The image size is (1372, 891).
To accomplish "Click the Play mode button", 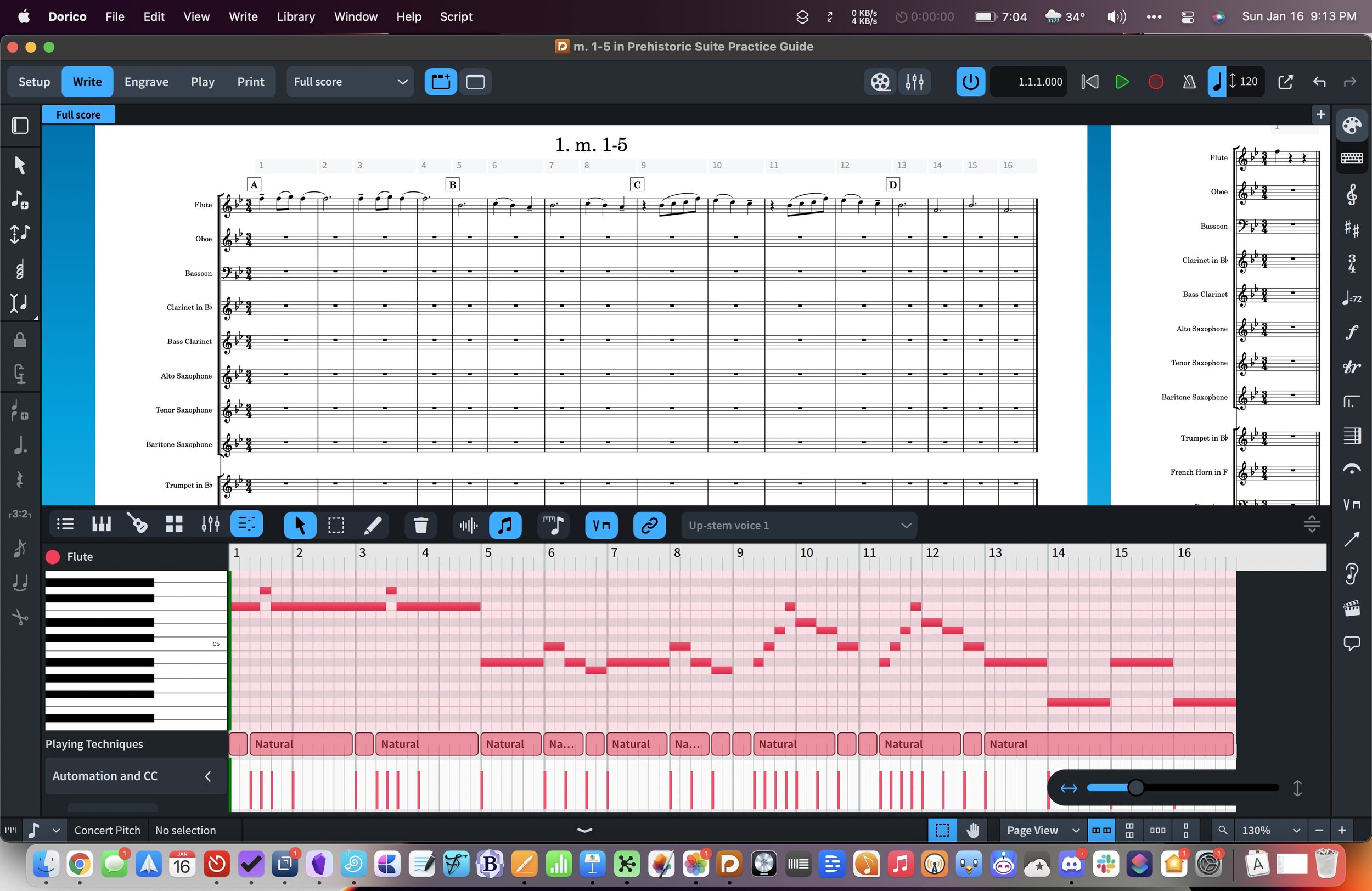I will point(203,81).
